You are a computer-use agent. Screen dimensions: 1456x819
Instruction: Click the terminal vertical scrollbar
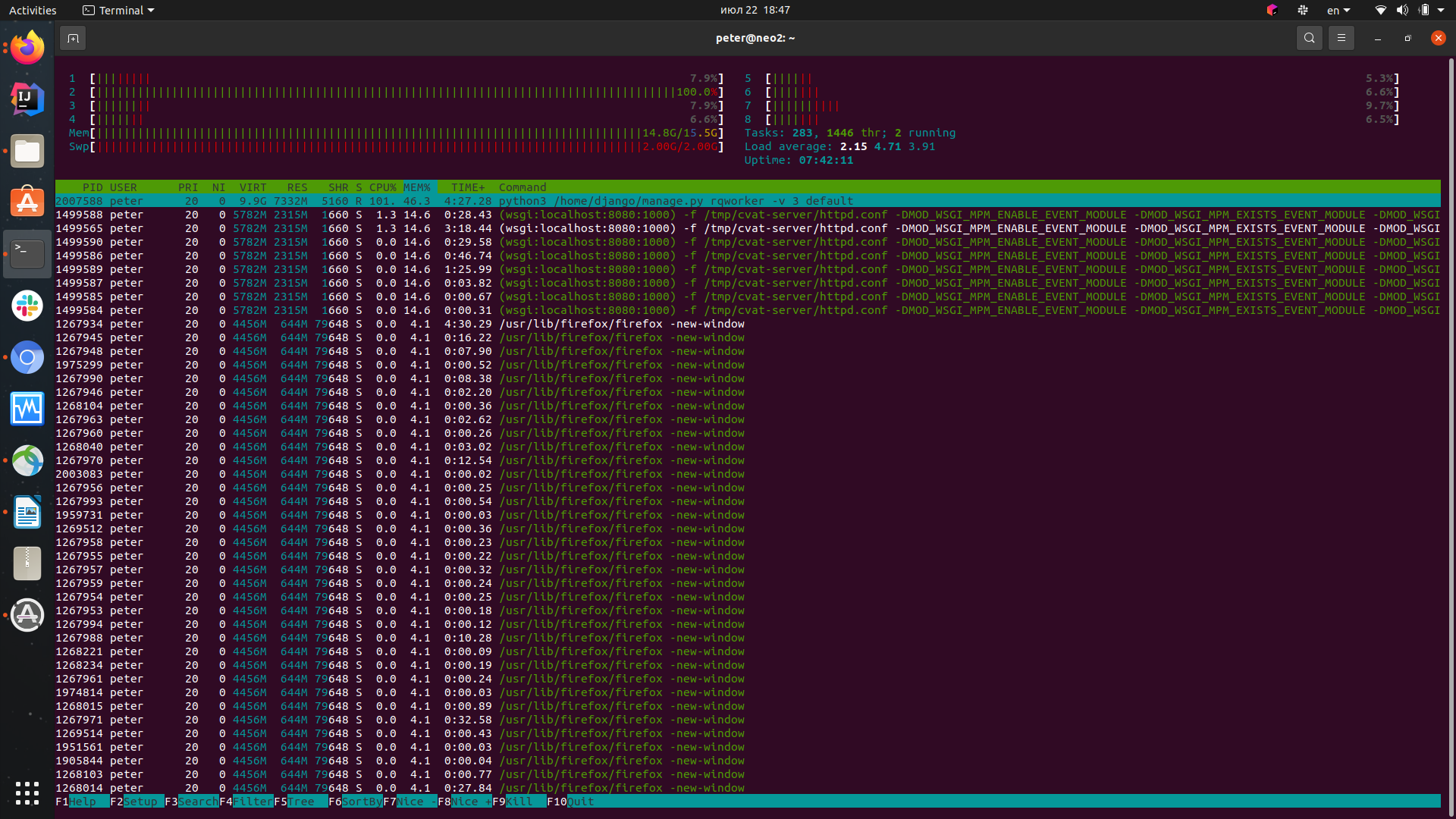[x=1451, y=436]
